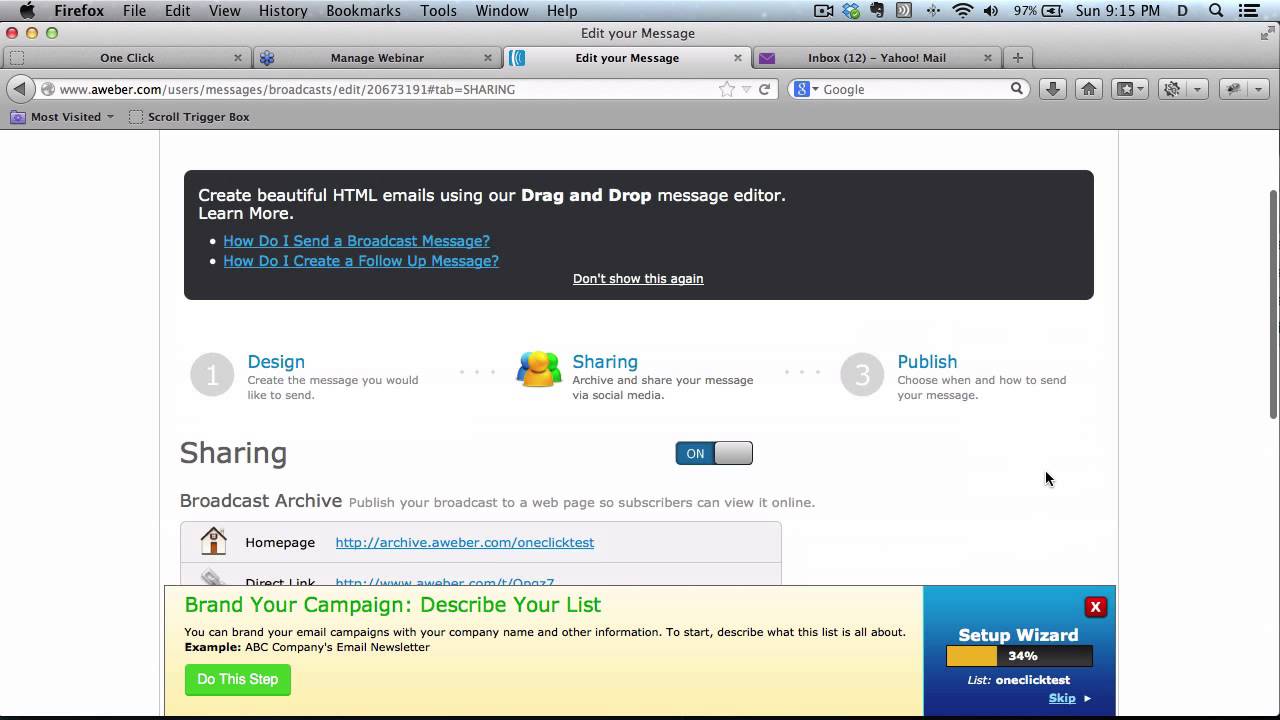The height and width of the screenshot is (720, 1280).
Task: Bookmark this page with the star icon
Action: point(727,89)
